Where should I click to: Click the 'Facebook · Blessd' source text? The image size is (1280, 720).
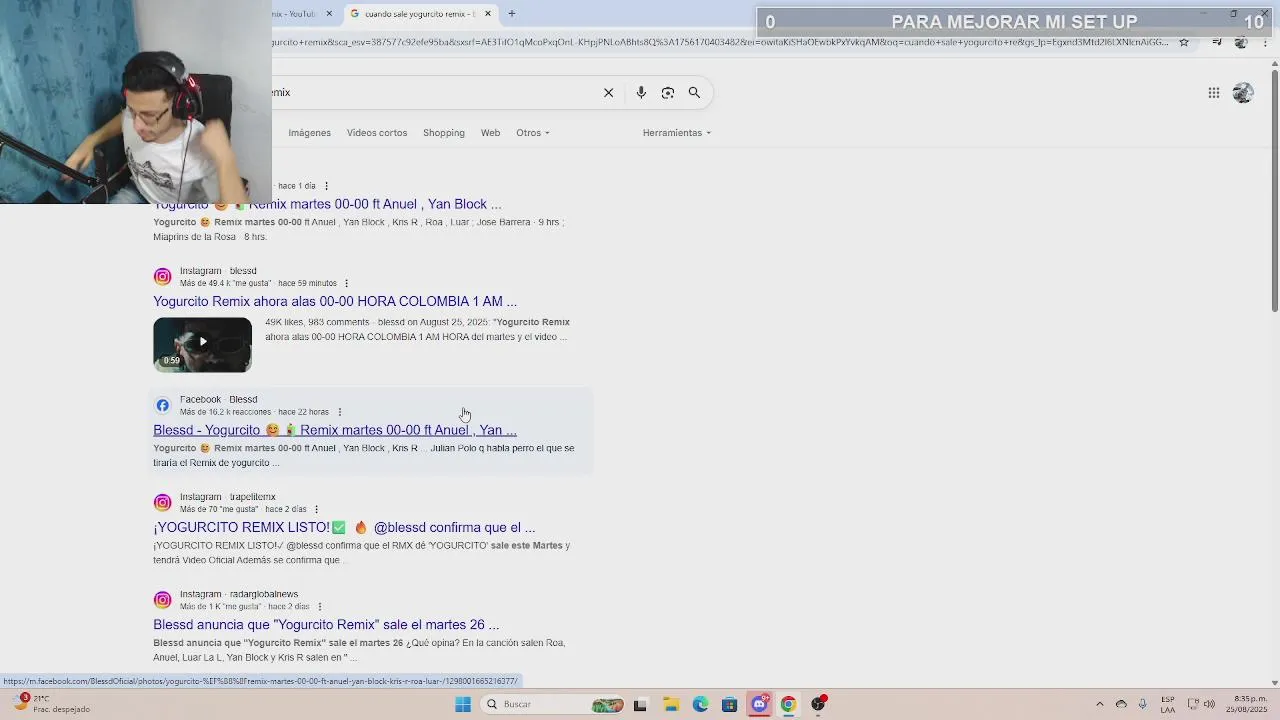click(218, 399)
